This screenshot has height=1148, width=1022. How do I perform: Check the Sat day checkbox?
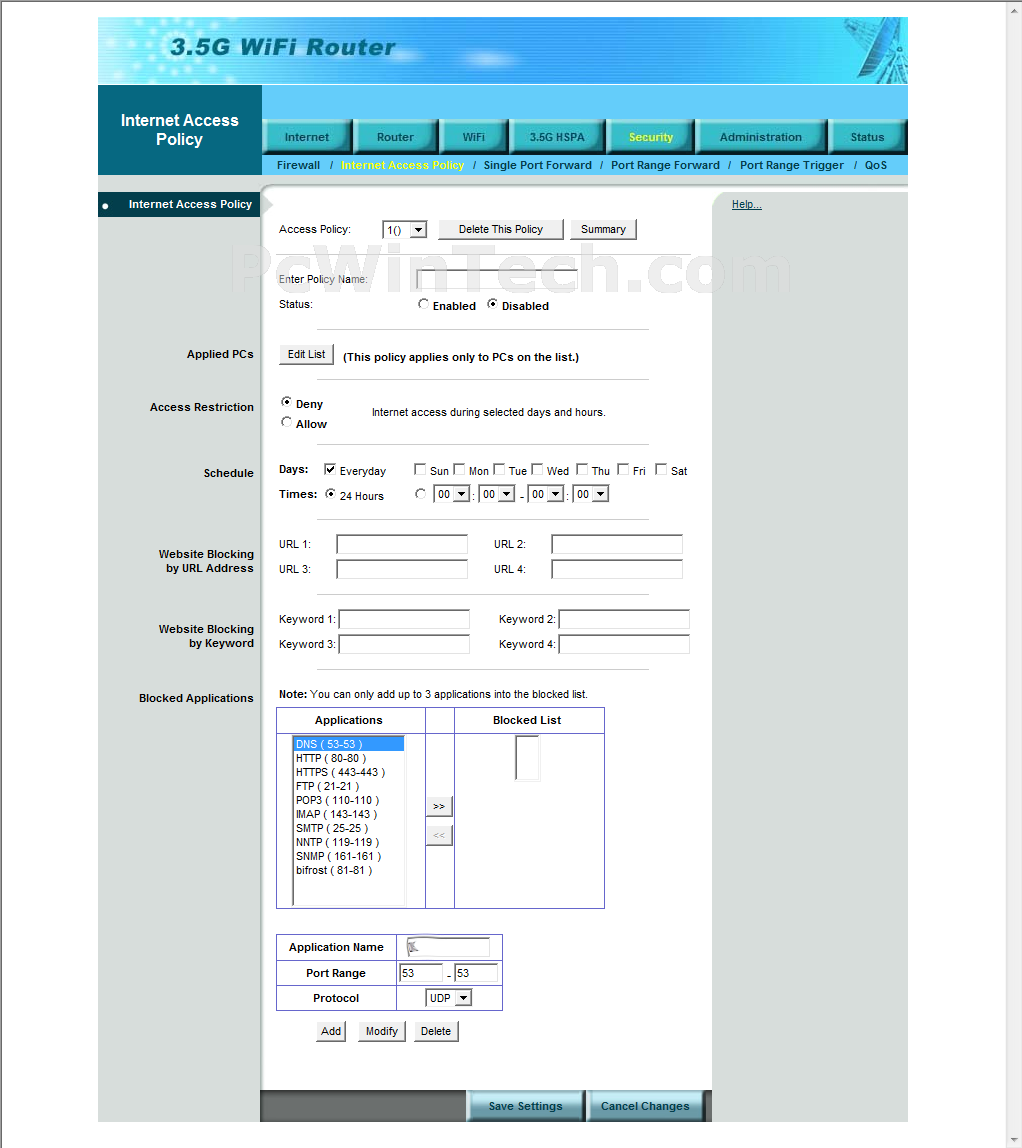661,469
